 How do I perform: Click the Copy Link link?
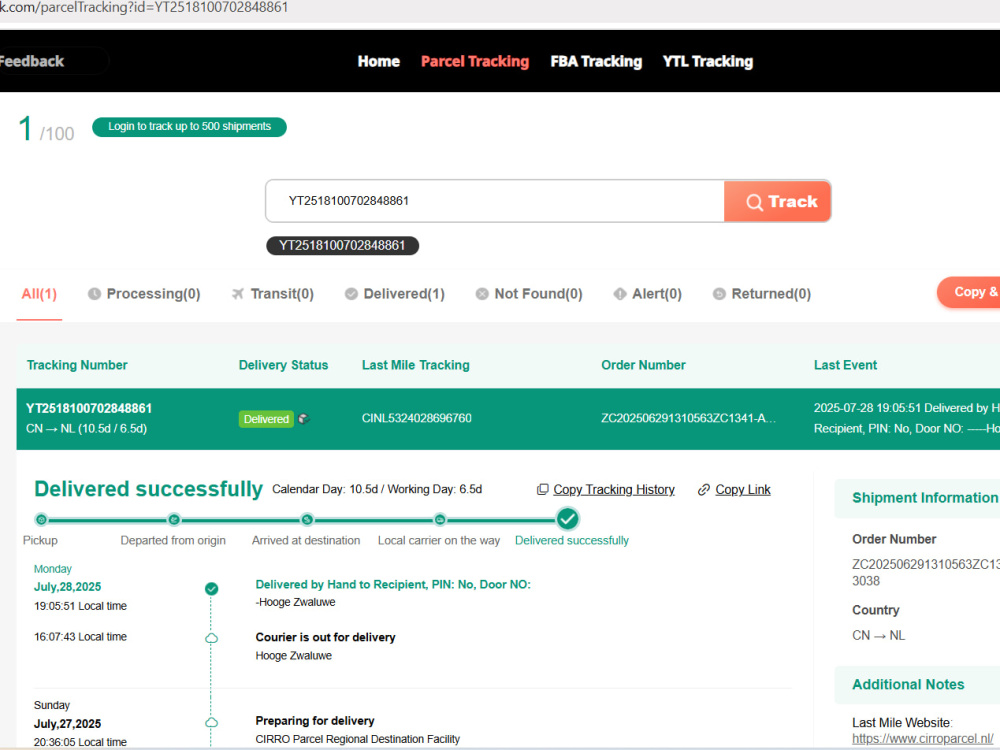click(743, 490)
